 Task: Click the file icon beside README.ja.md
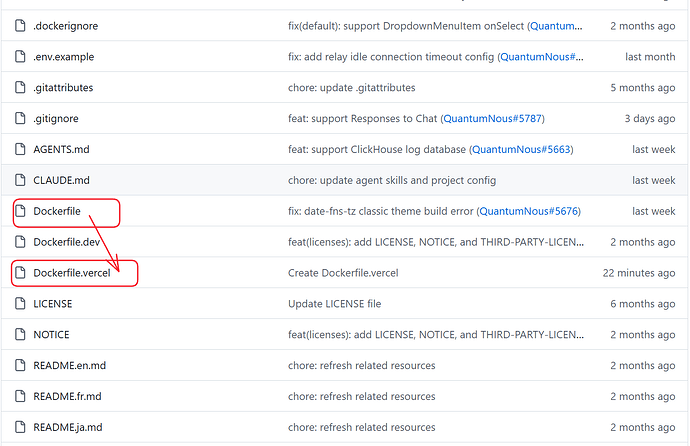click(20, 427)
